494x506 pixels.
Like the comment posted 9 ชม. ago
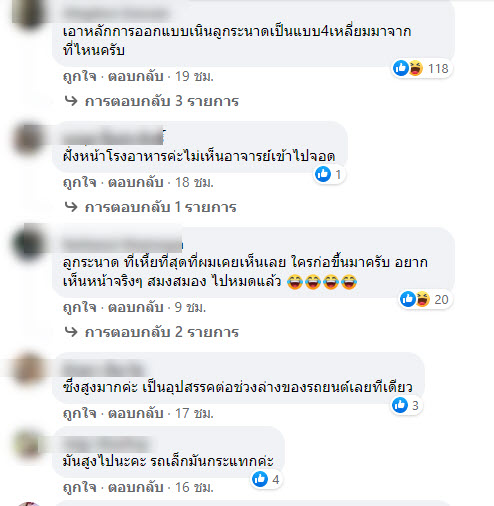(80, 307)
